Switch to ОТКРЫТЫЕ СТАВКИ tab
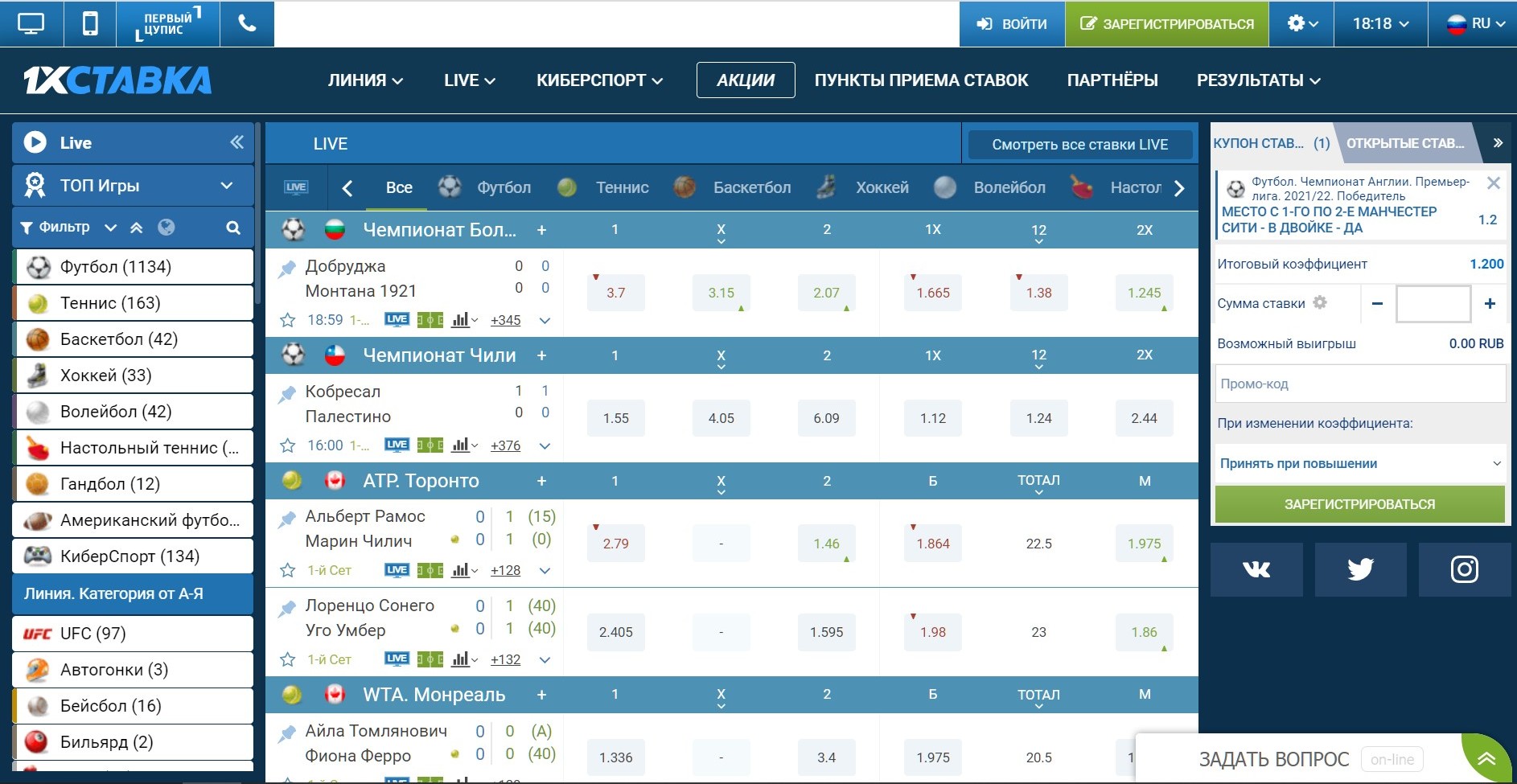This screenshot has height=784, width=1517. point(1404,143)
